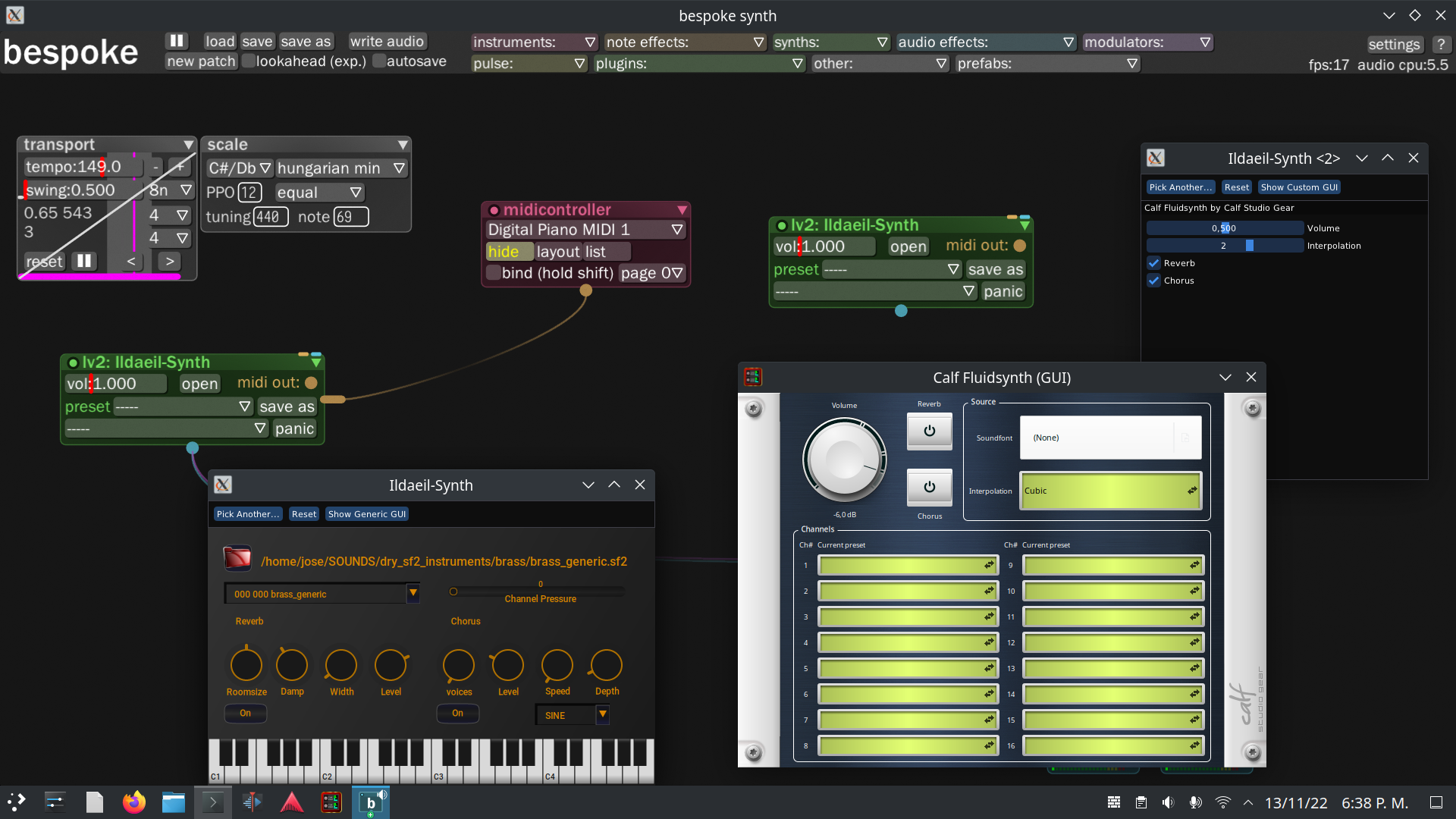The image size is (1456, 819).
Task: Launch Firefox from the taskbar
Action: click(133, 802)
